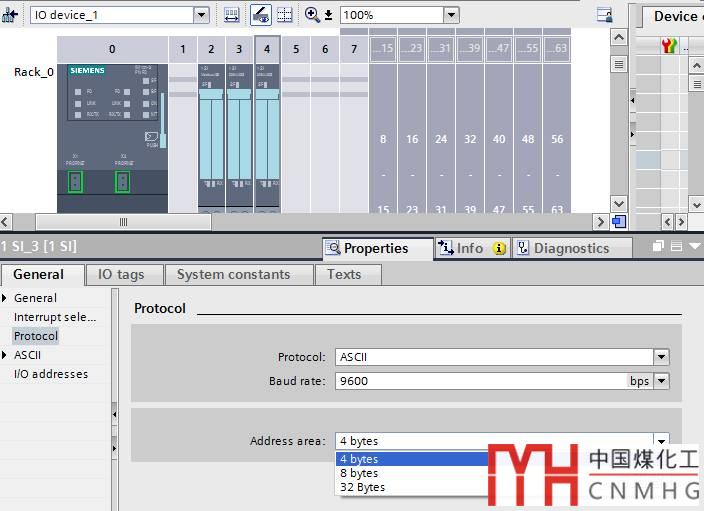The image size is (704, 511).
Task: Switch to Info tab
Action: (x=473, y=248)
